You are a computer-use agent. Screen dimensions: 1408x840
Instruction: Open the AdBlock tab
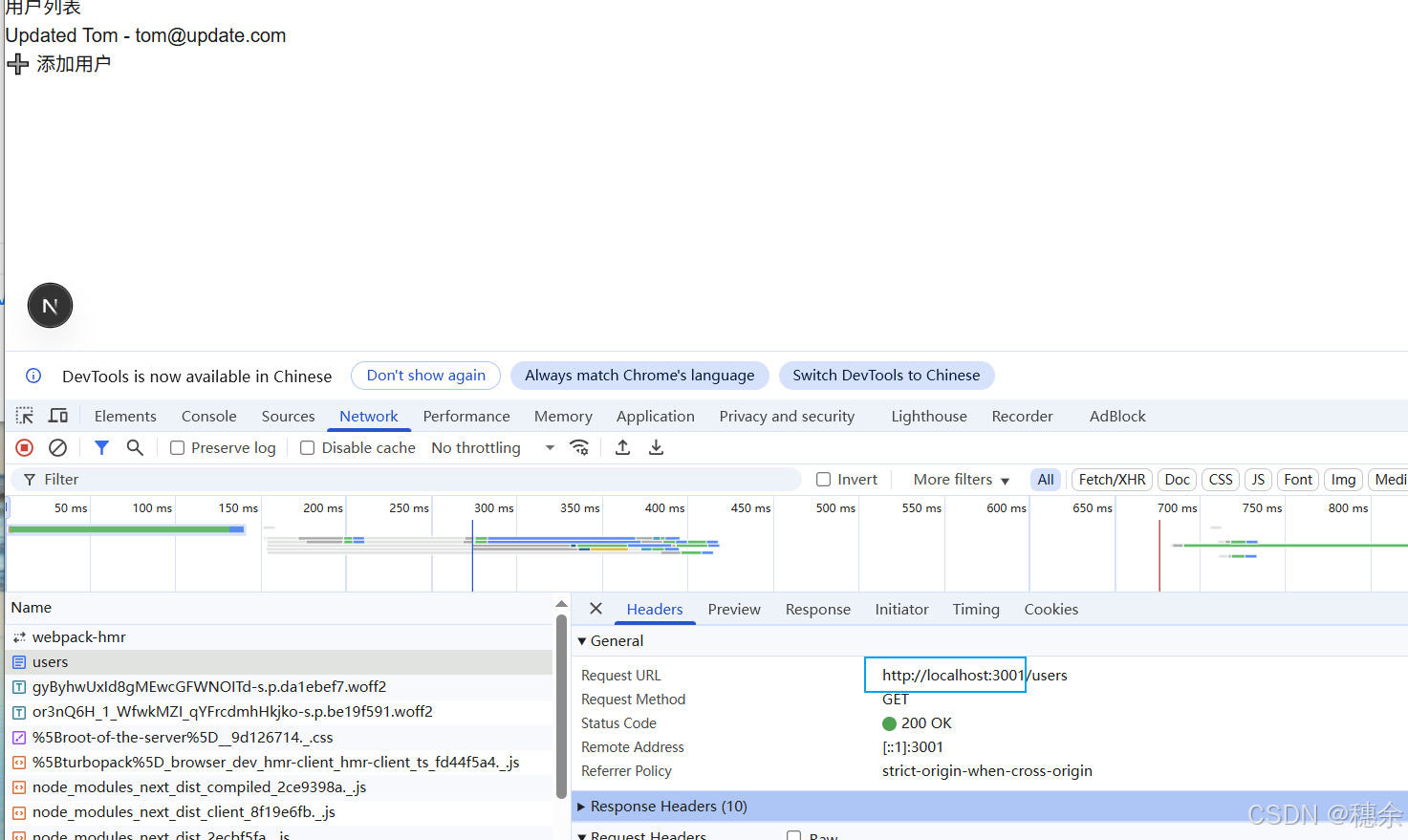tap(1117, 416)
